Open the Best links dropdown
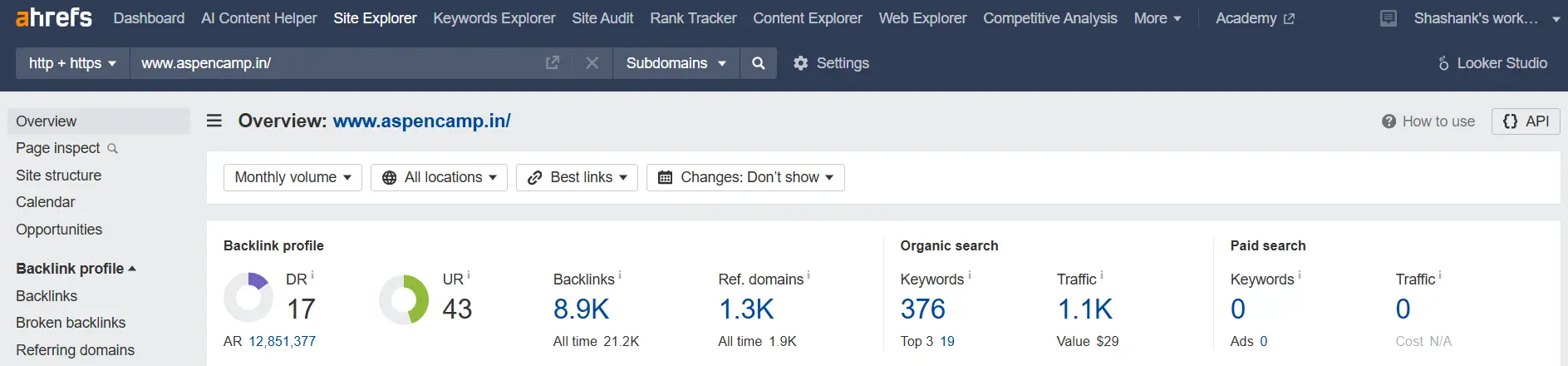The height and width of the screenshot is (366, 1568). click(577, 177)
